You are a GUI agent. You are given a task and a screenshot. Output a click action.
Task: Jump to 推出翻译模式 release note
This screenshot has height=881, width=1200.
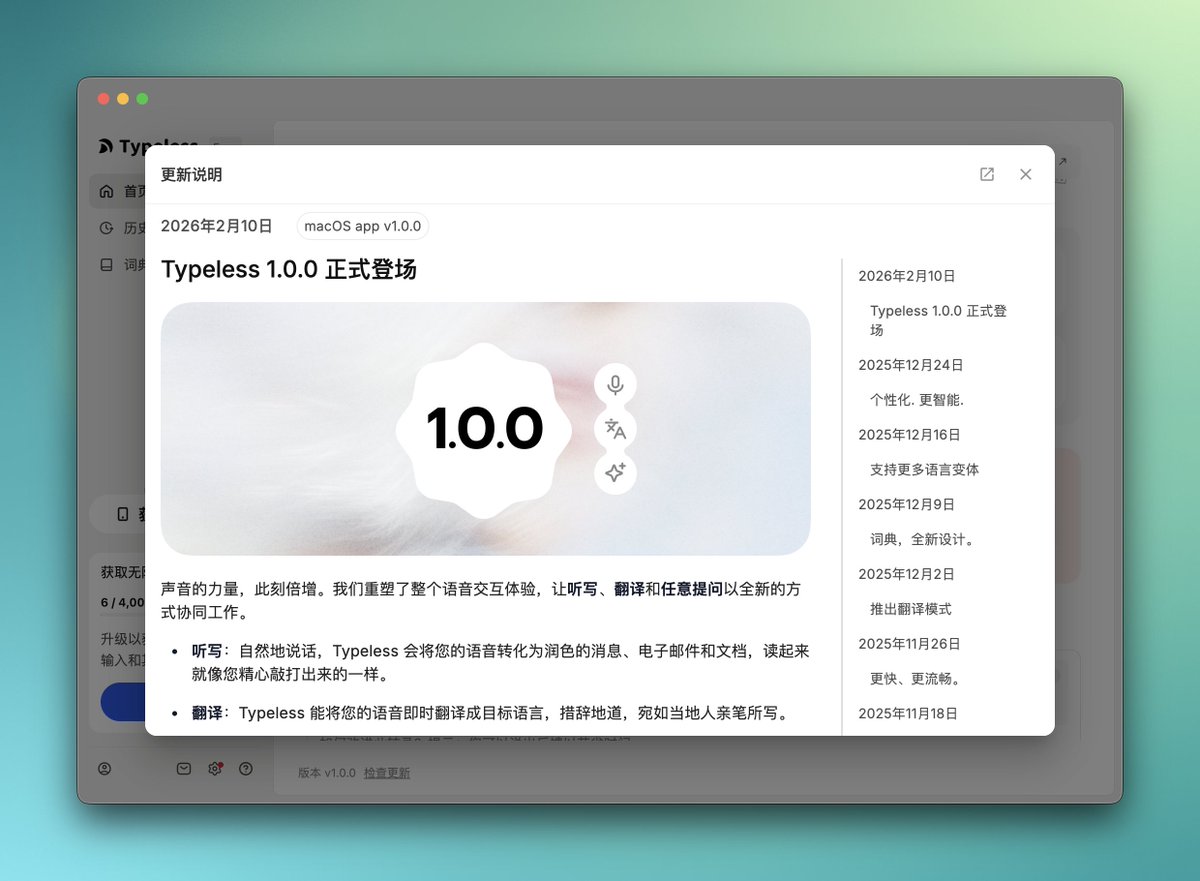910,609
